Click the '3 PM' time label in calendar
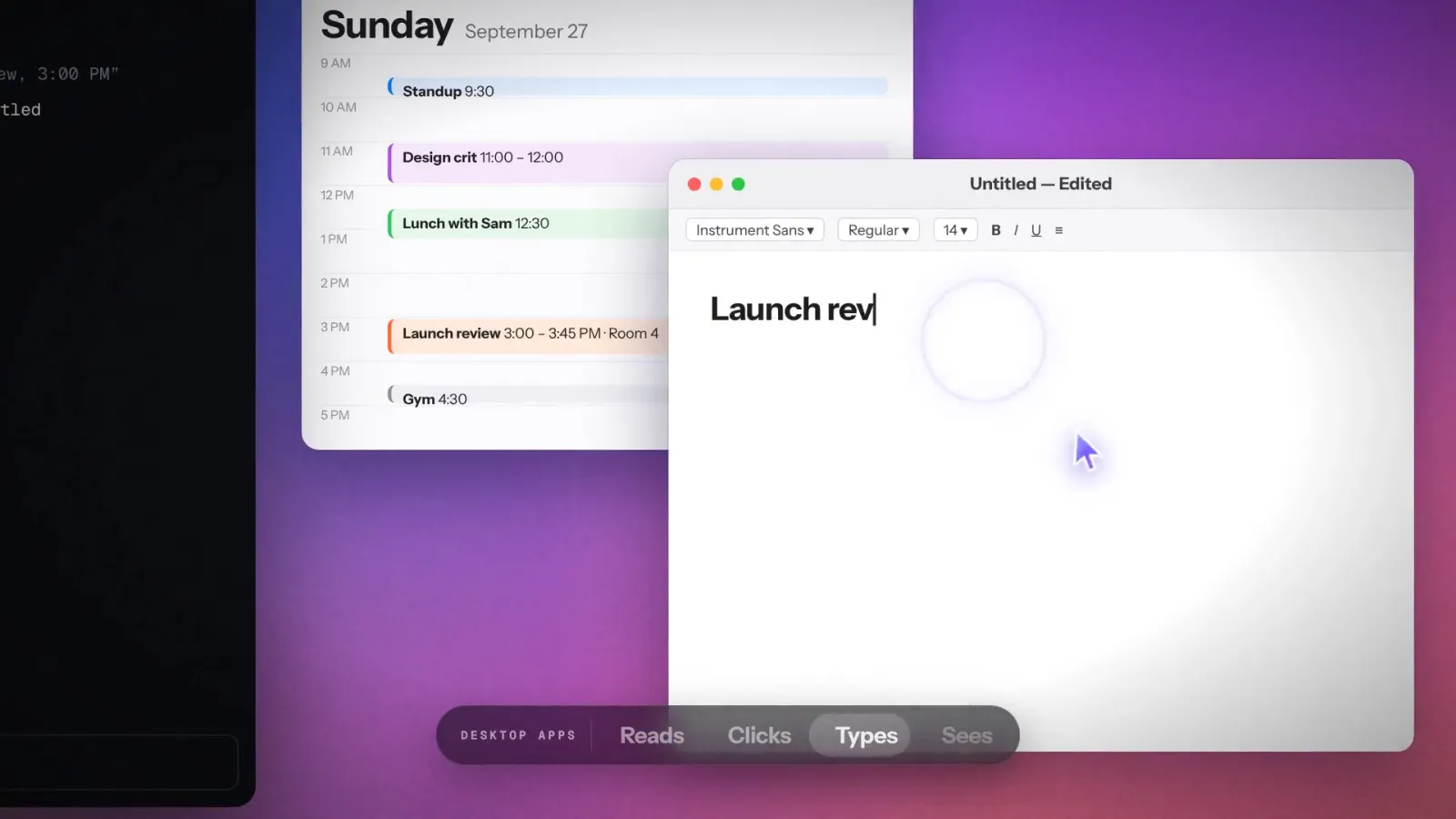 (x=335, y=327)
